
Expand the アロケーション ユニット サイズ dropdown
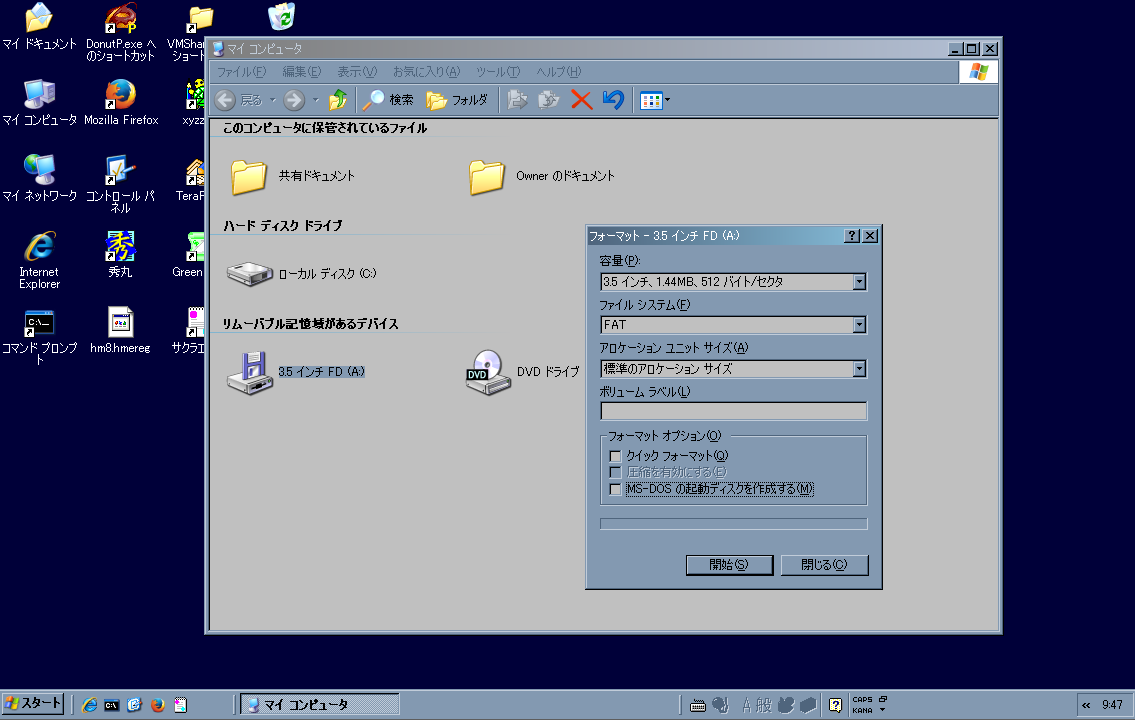[x=858, y=368]
